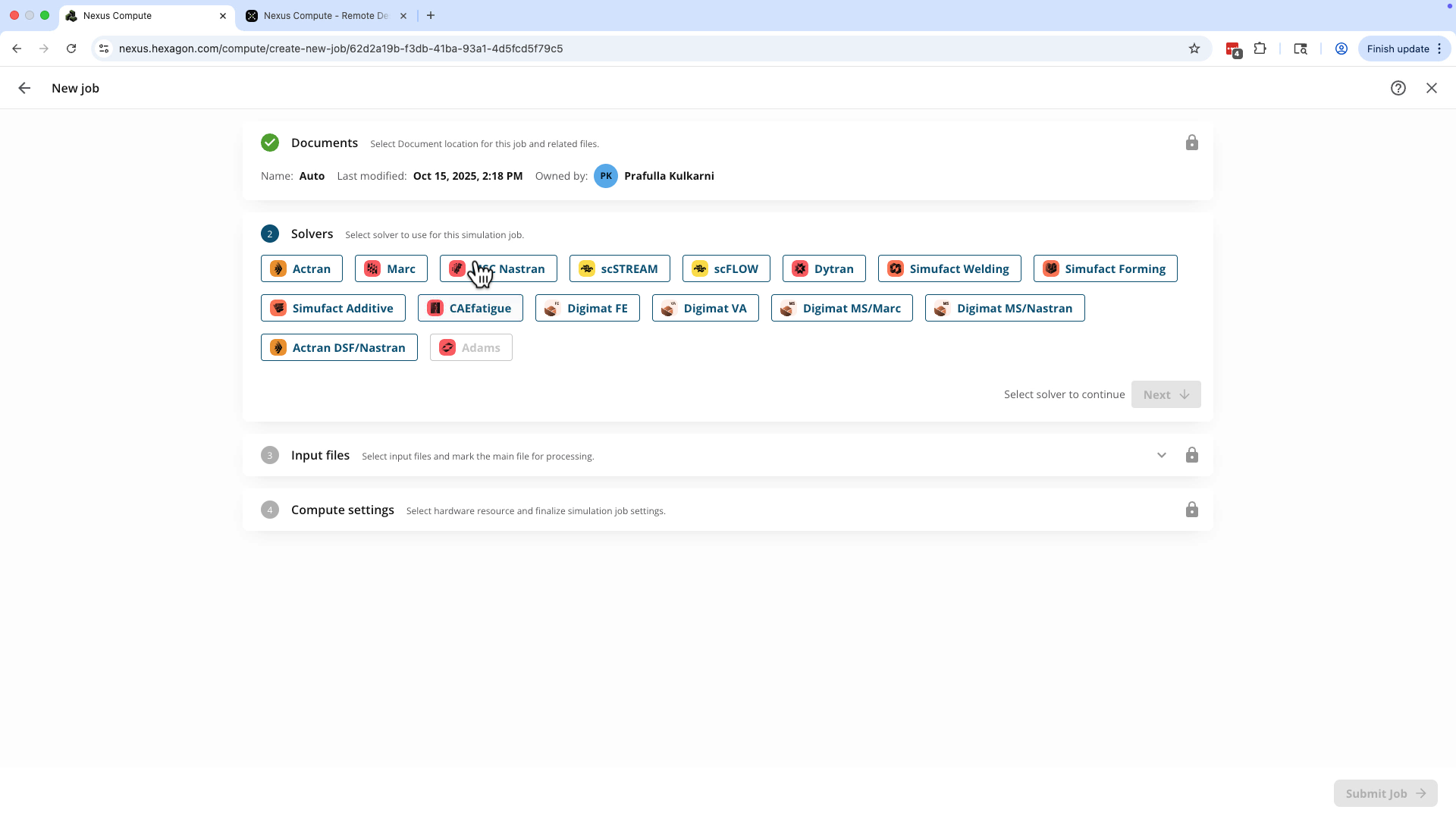The height and width of the screenshot is (819, 1456).
Task: Select Simufact Forming solver
Action: click(x=1105, y=268)
